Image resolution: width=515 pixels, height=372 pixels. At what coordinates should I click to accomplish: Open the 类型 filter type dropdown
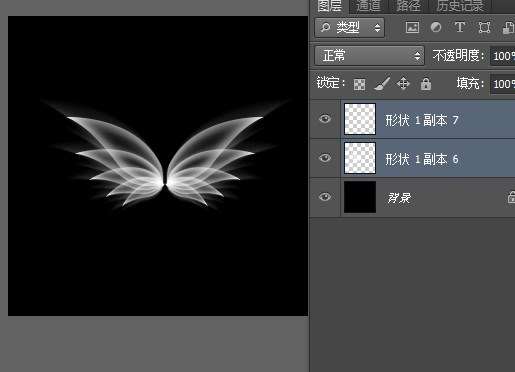point(349,27)
